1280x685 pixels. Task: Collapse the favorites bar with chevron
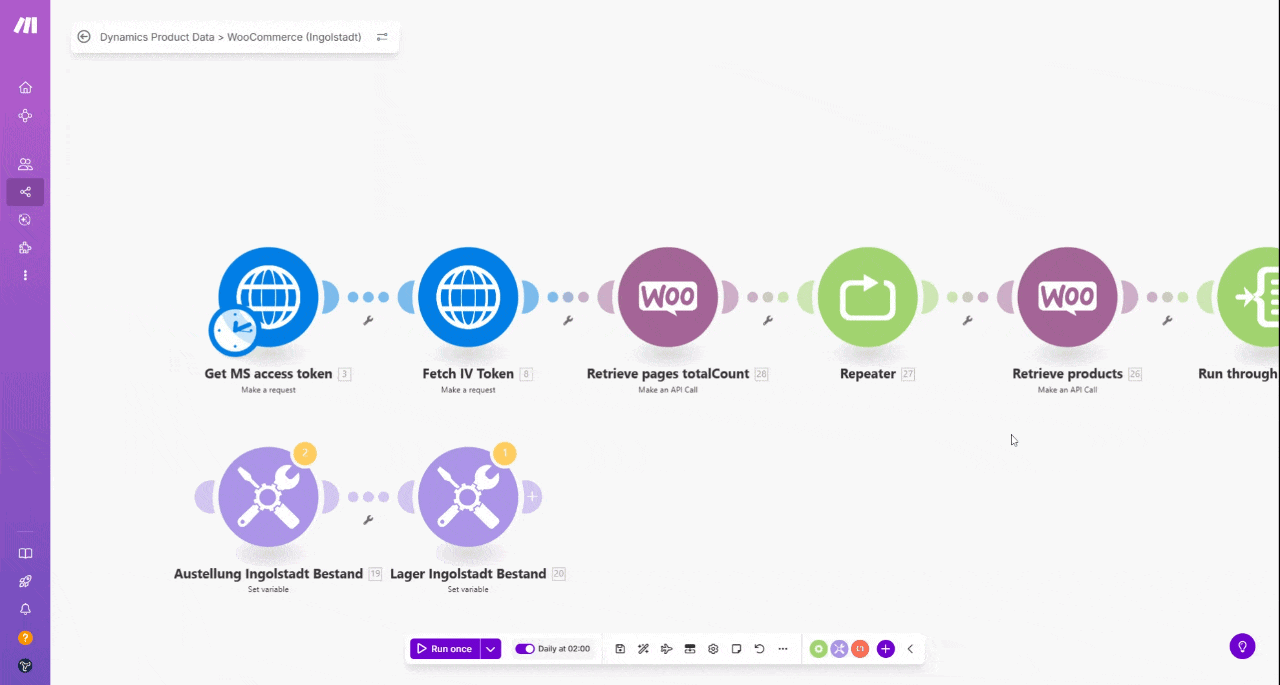910,649
